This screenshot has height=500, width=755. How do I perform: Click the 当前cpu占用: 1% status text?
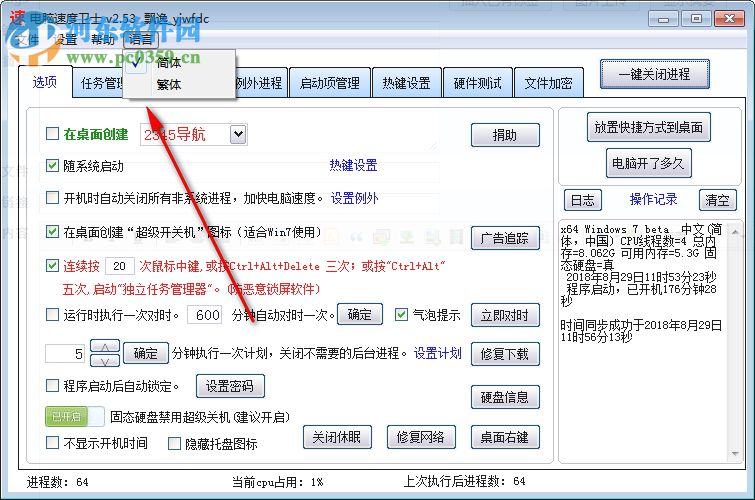pyautogui.click(x=278, y=482)
